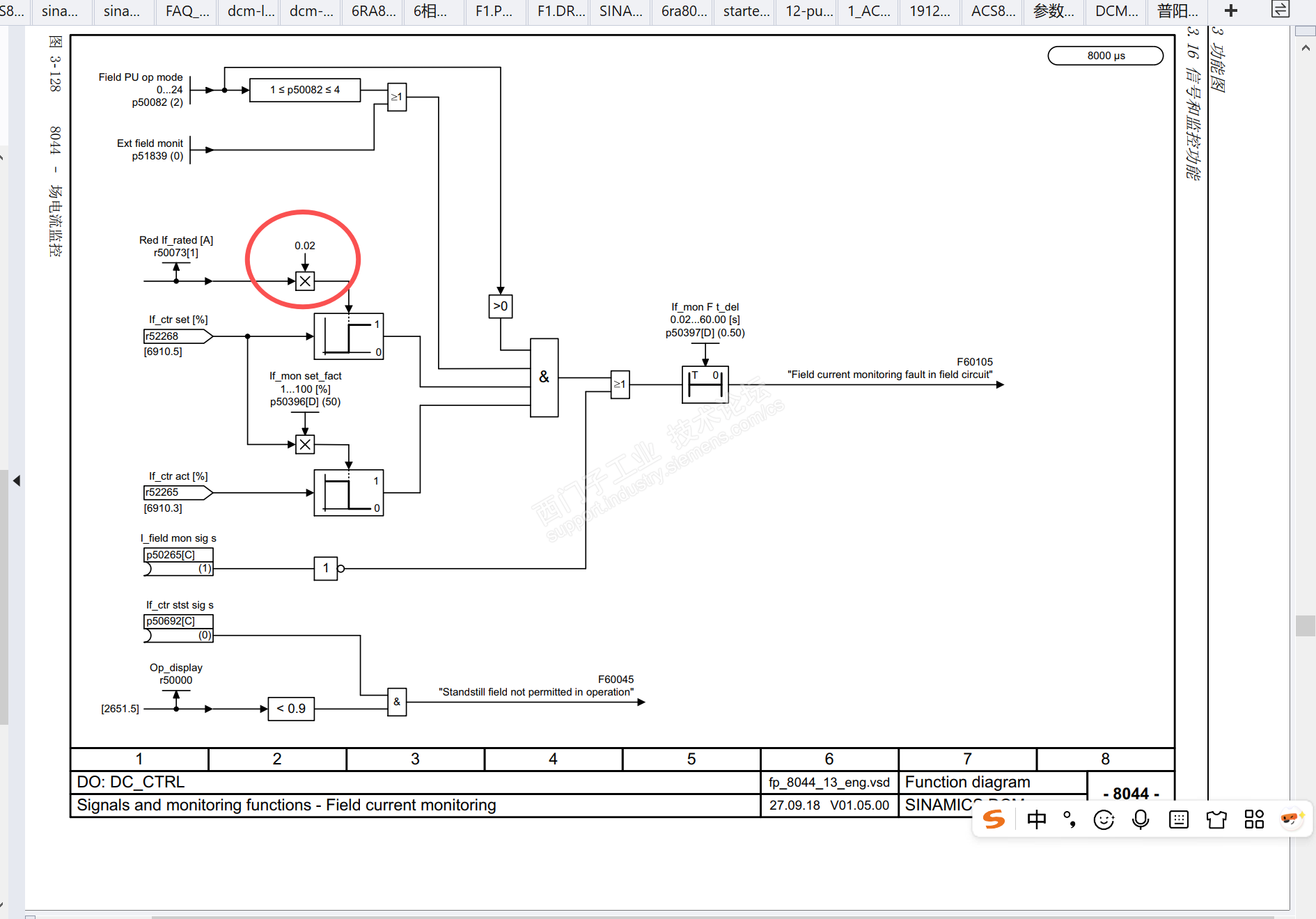
Task: Click the Sogou S logo icon
Action: [994, 819]
